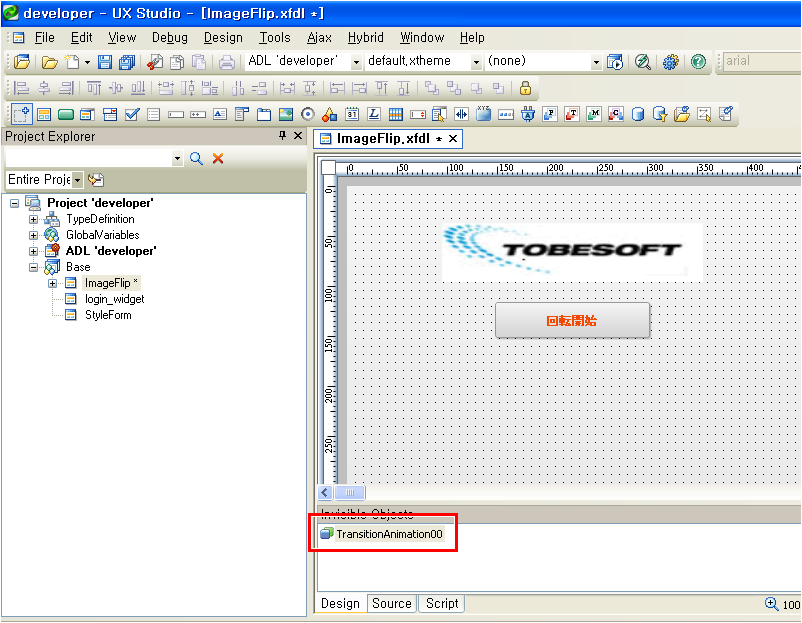This screenshot has width=802, height=623.
Task: Expand the TypeDefinition tree node
Action: [33, 219]
